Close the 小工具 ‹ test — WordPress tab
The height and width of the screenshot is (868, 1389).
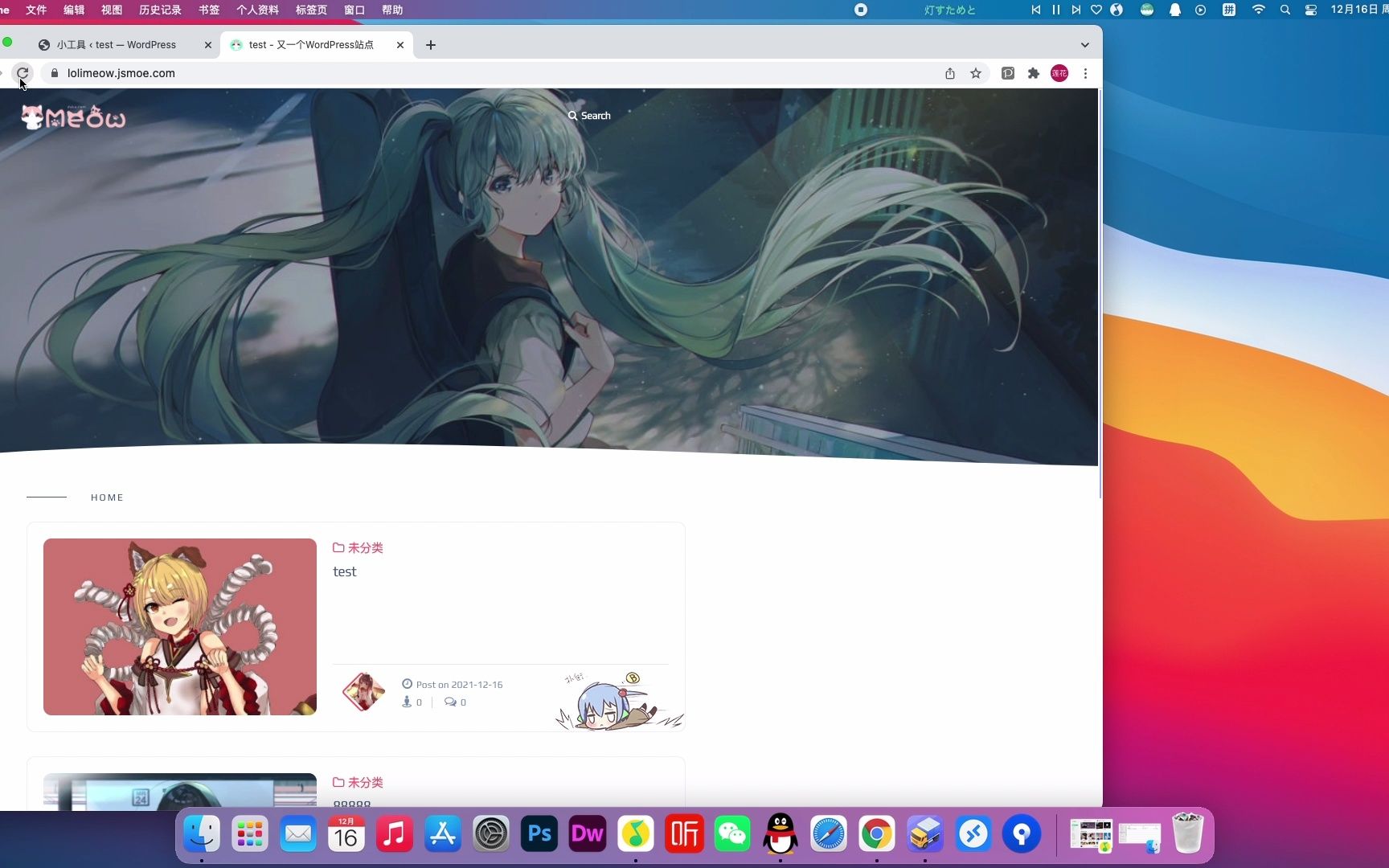208,45
